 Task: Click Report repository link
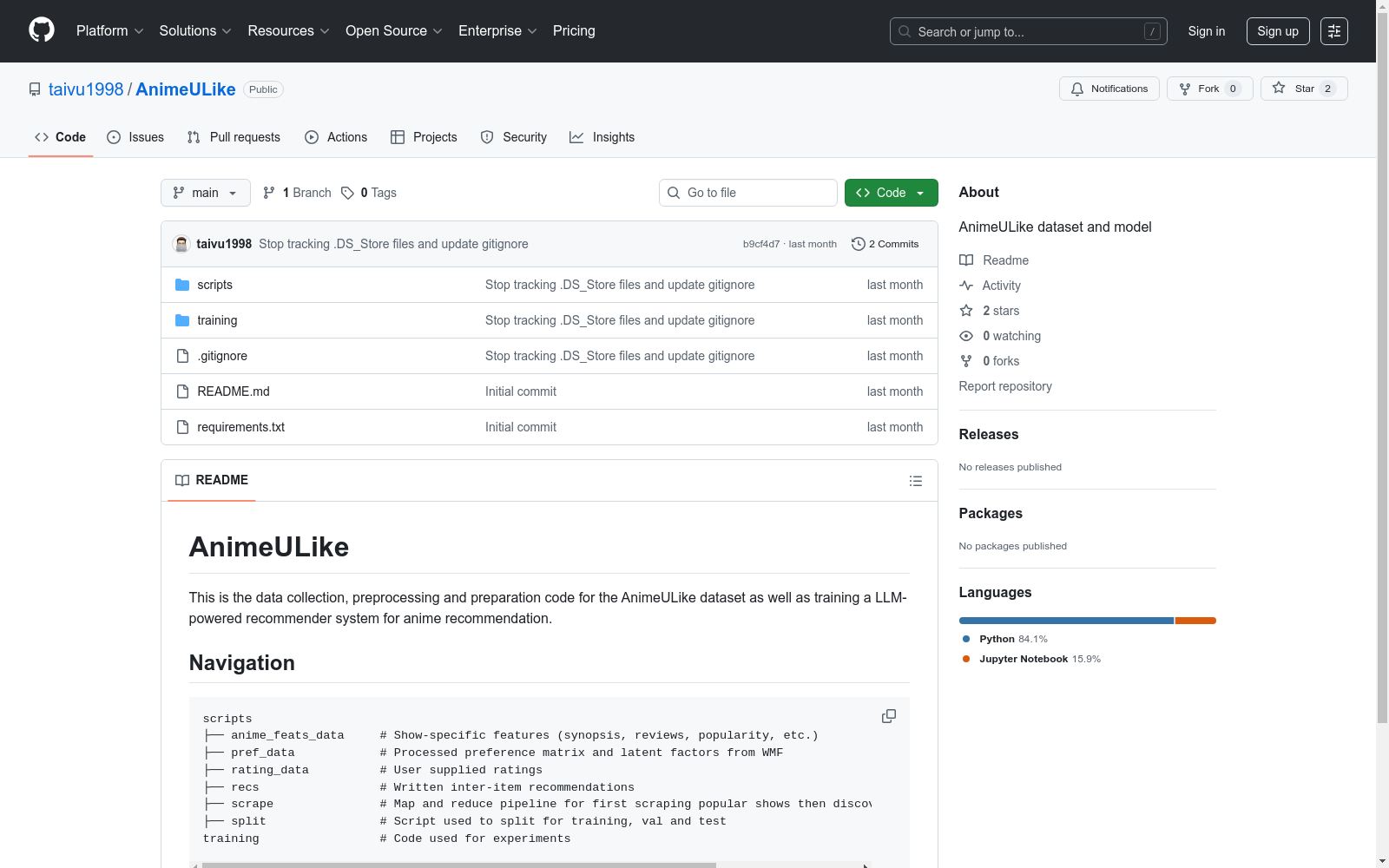point(1005,386)
